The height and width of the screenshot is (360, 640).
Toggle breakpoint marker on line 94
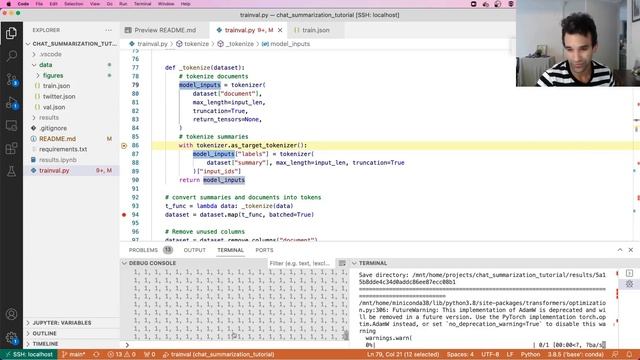tap(124, 215)
